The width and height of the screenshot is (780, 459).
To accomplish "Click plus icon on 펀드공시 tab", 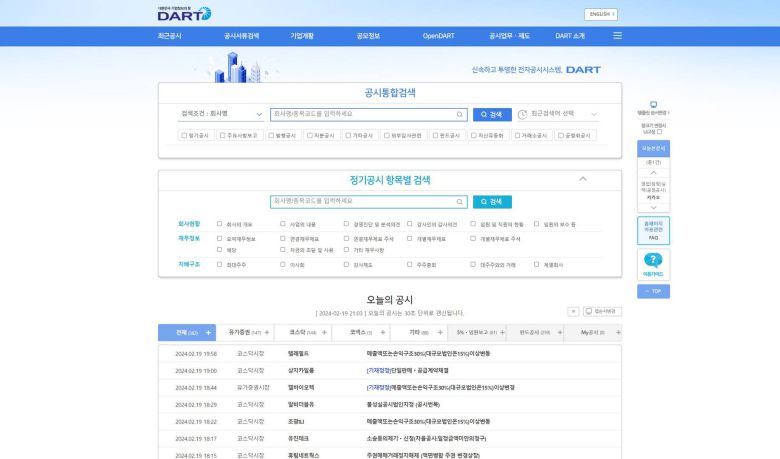I will pyautogui.click(x=560, y=333).
